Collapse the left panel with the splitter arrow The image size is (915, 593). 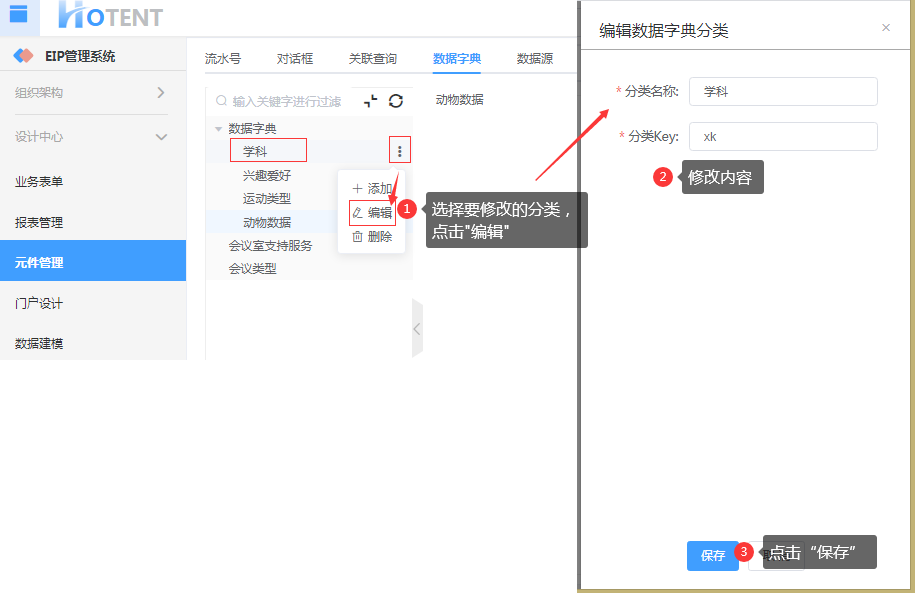(x=417, y=328)
